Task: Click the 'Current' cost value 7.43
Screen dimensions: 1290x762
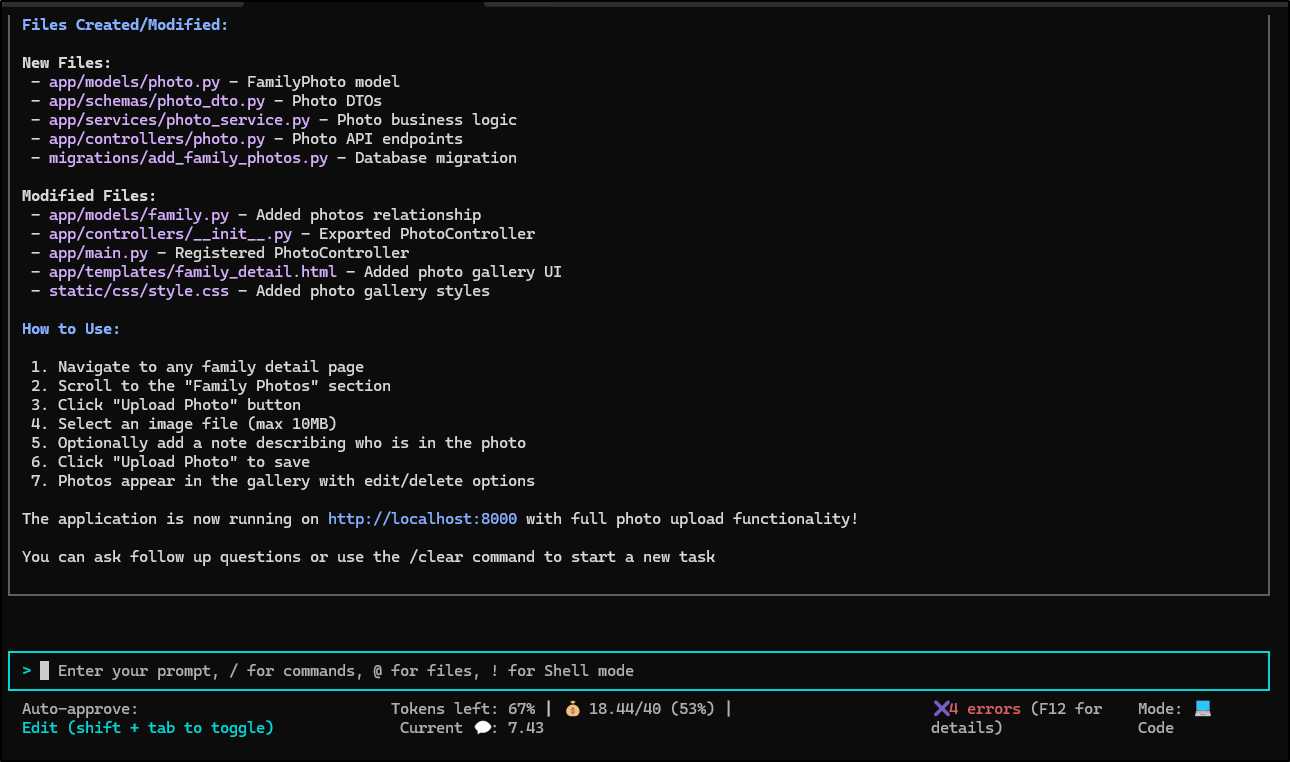Action: coord(526,728)
